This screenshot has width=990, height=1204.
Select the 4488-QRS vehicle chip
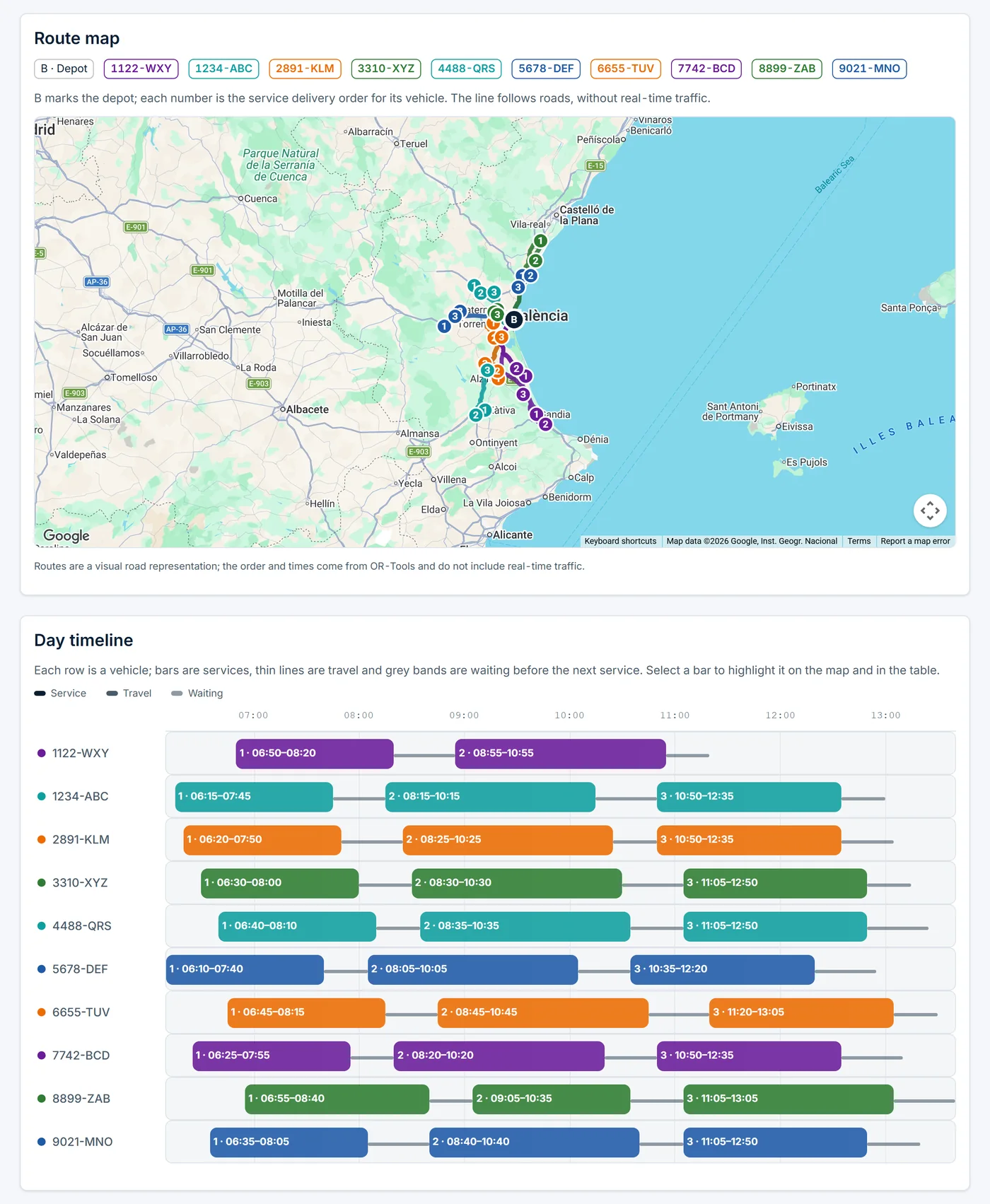pos(467,69)
